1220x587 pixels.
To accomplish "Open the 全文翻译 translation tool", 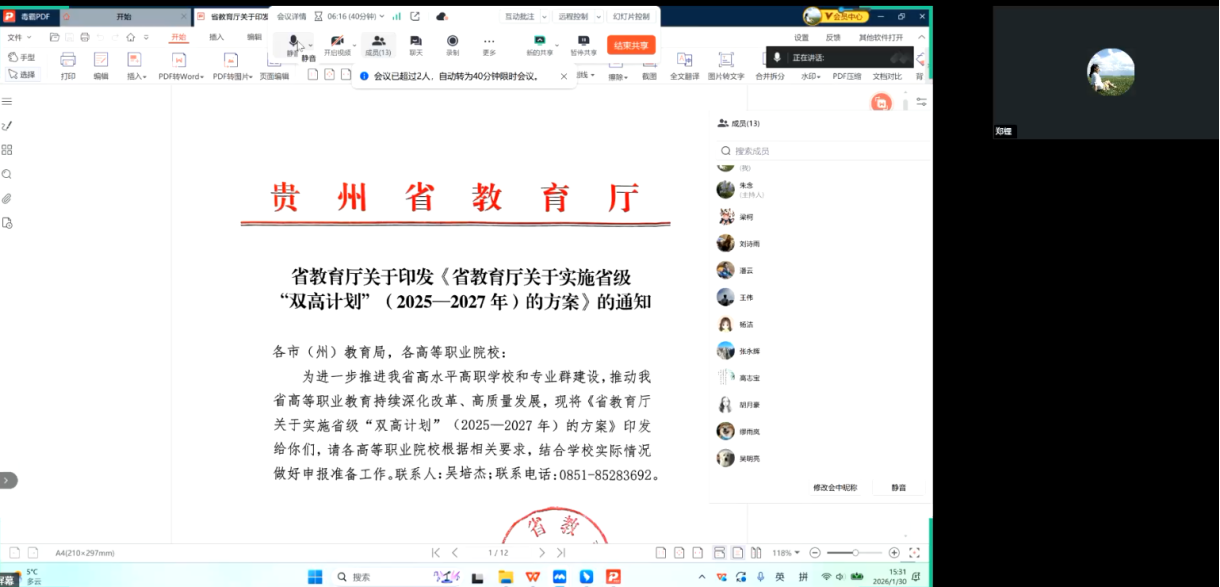I will (x=684, y=65).
